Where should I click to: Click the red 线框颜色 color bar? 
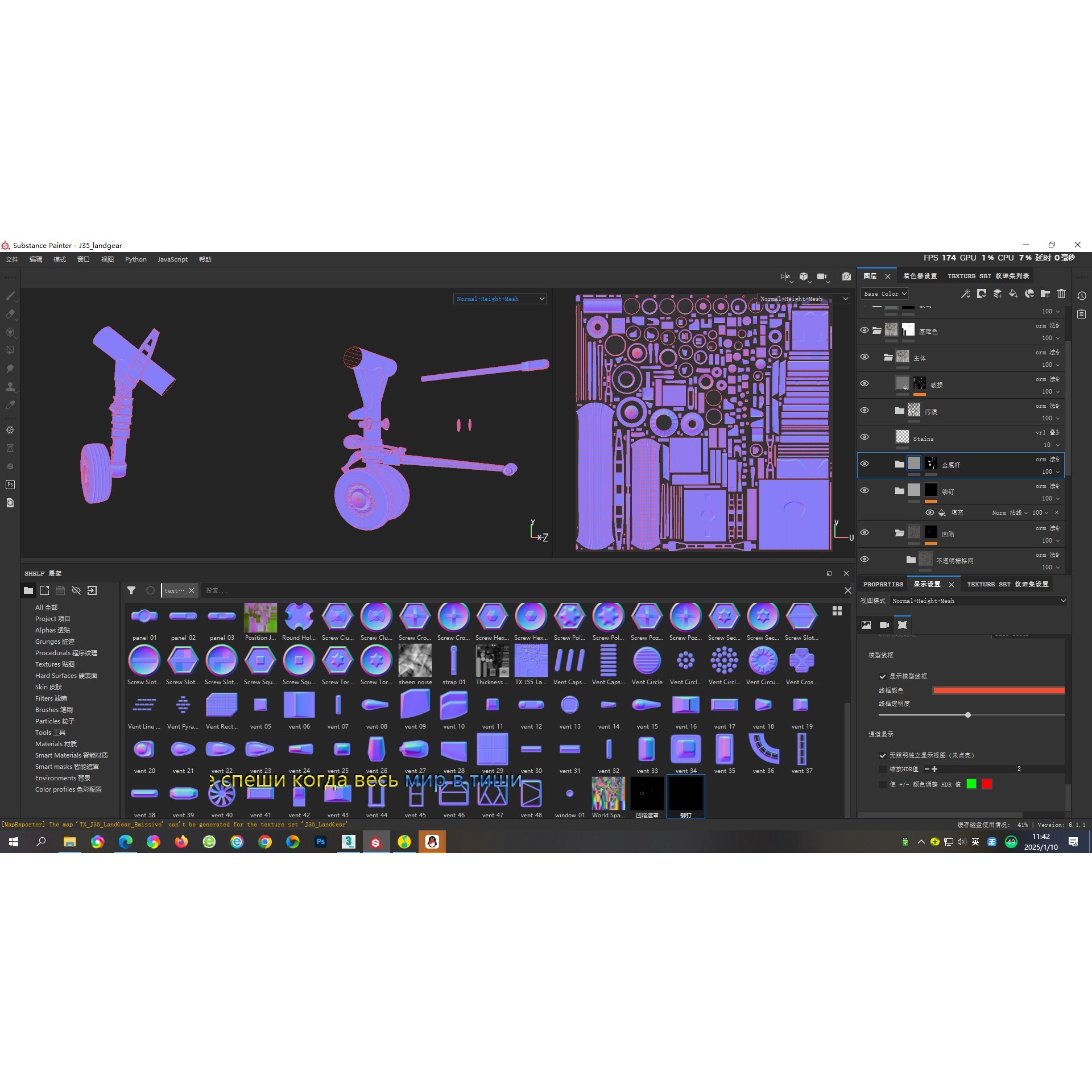[x=998, y=690]
